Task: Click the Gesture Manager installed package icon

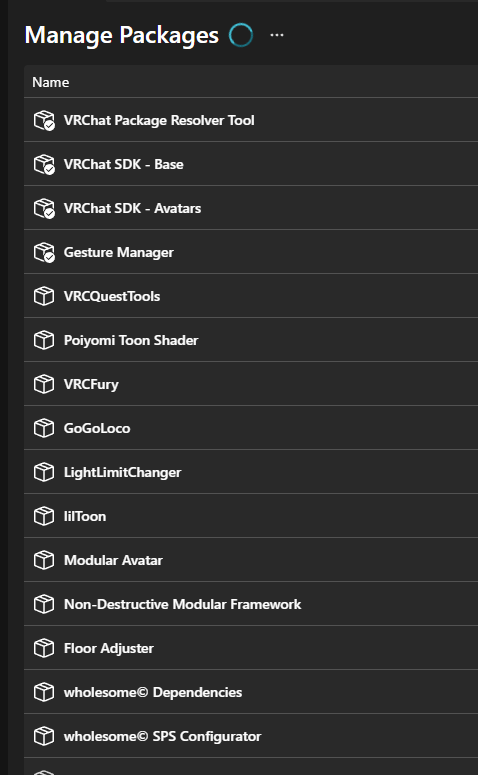Action: pos(44,252)
